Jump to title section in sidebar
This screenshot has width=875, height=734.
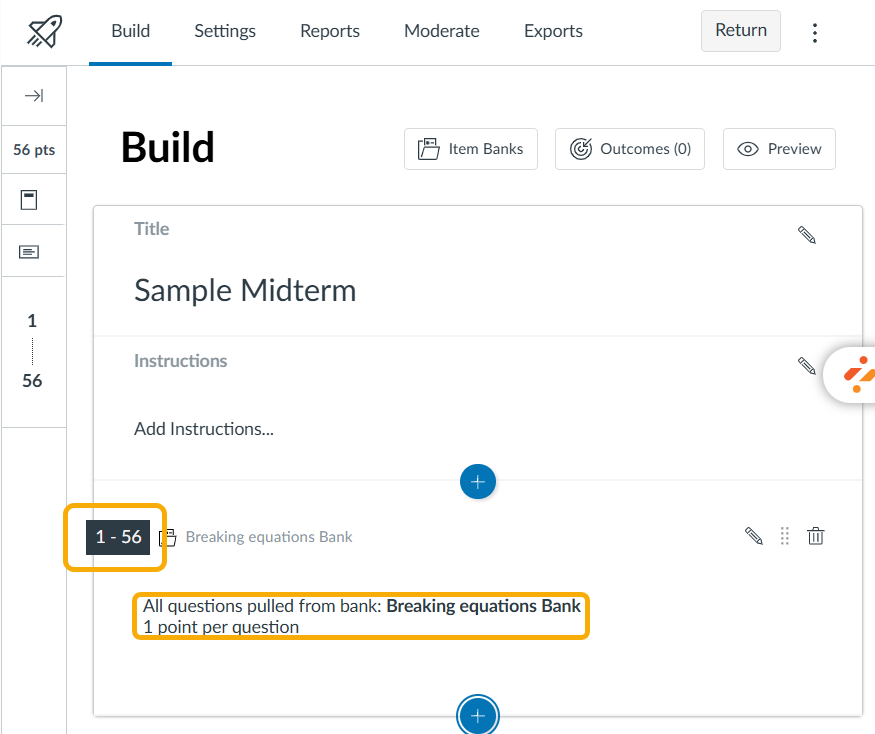[x=29, y=200]
